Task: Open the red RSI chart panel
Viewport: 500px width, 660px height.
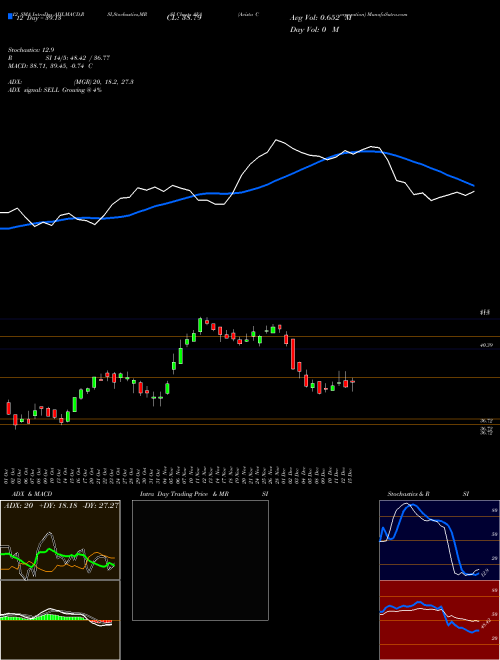Action: [439, 620]
